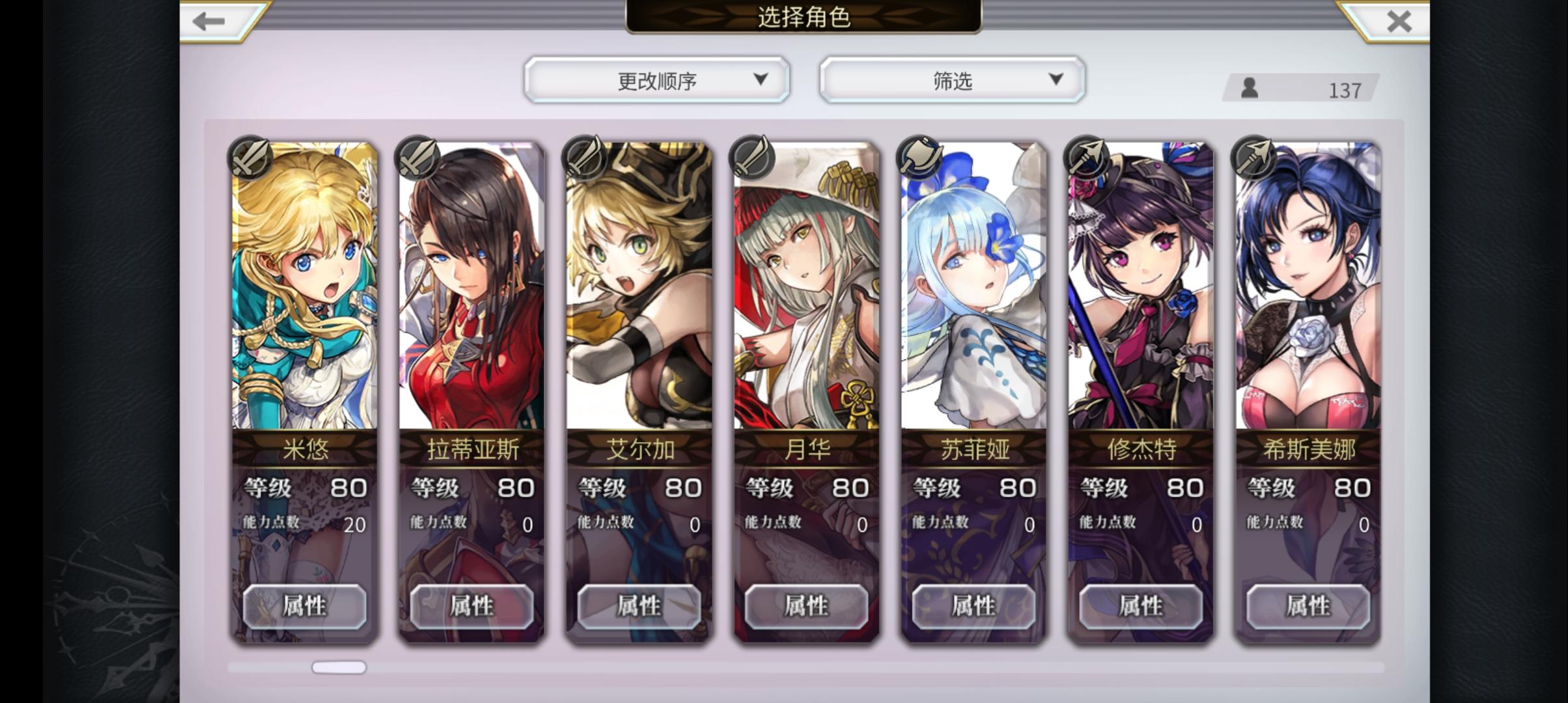The width and height of the screenshot is (1568, 703).
Task: Open the 筛选 filter dropdown
Action: pos(952,80)
